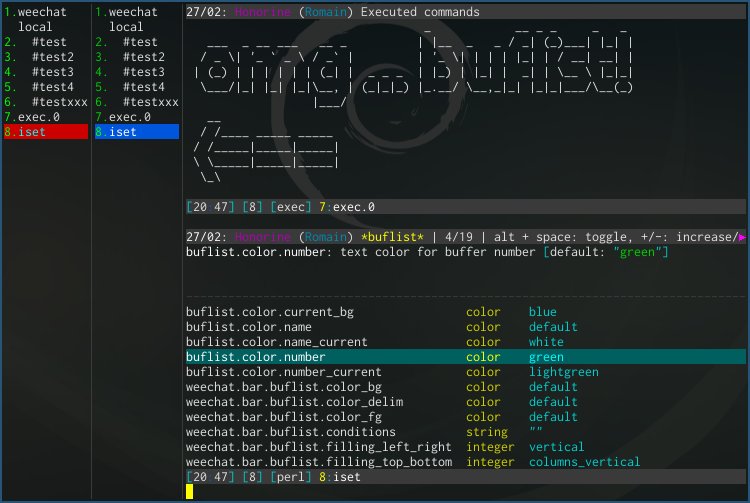Click weechat.bar.buflist.color_fg option
The image size is (750, 503).
(x=465, y=416)
